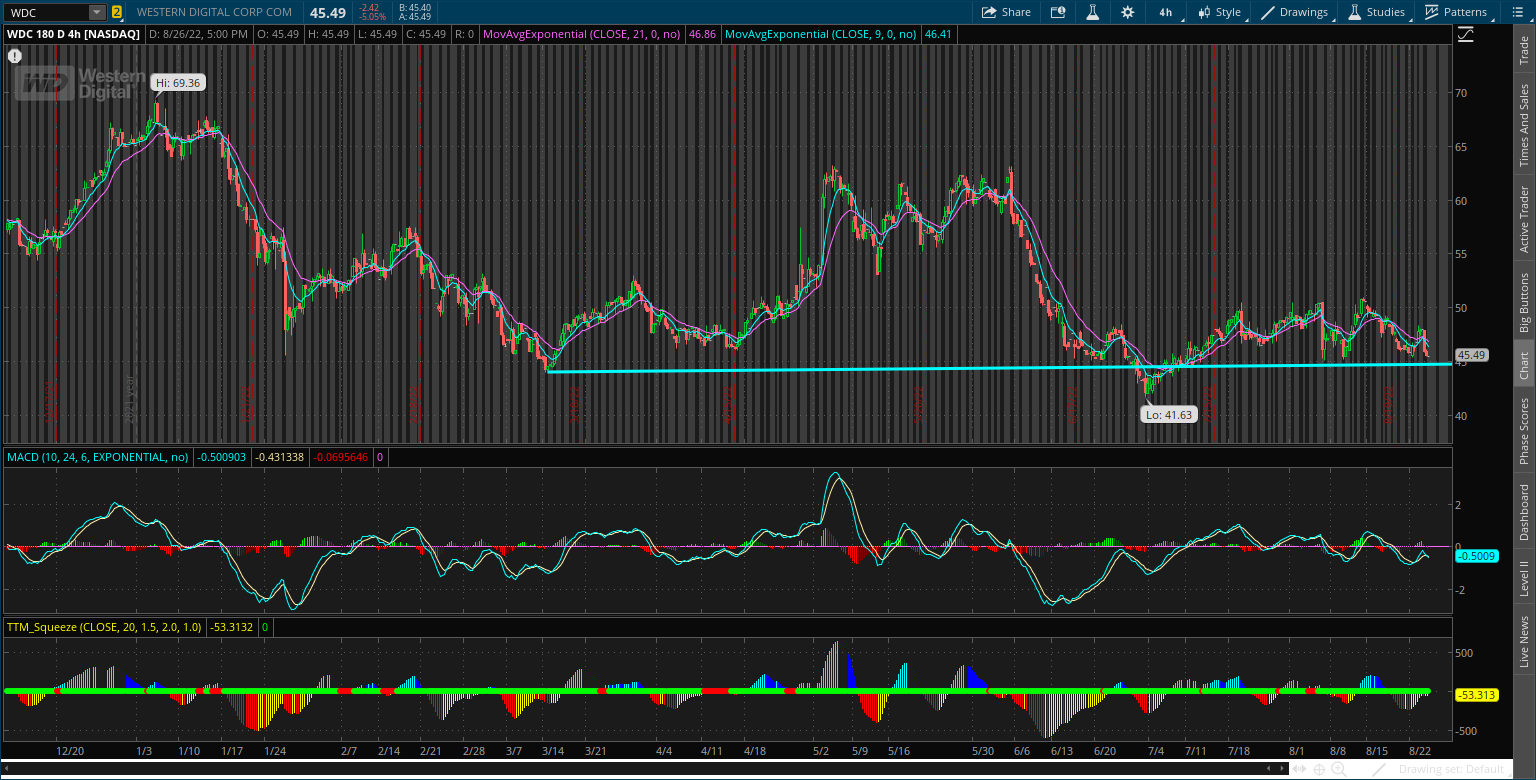Click the 70 price level on axis
This screenshot has width=1536, height=780.
pos(1462,93)
